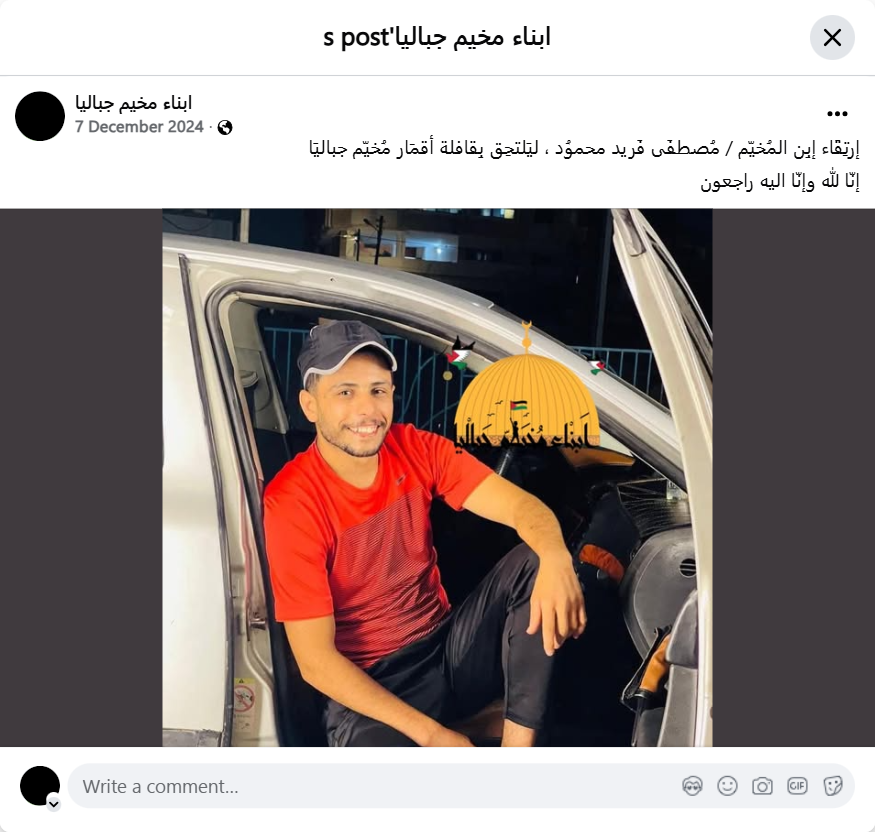Click the Arabic post caption text

click(x=584, y=165)
